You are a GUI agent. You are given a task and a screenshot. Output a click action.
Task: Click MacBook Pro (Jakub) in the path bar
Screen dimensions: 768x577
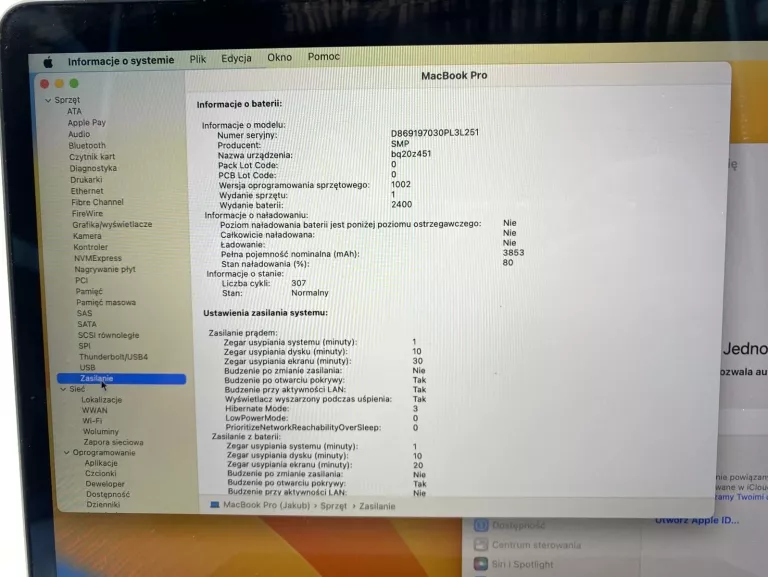(x=266, y=505)
